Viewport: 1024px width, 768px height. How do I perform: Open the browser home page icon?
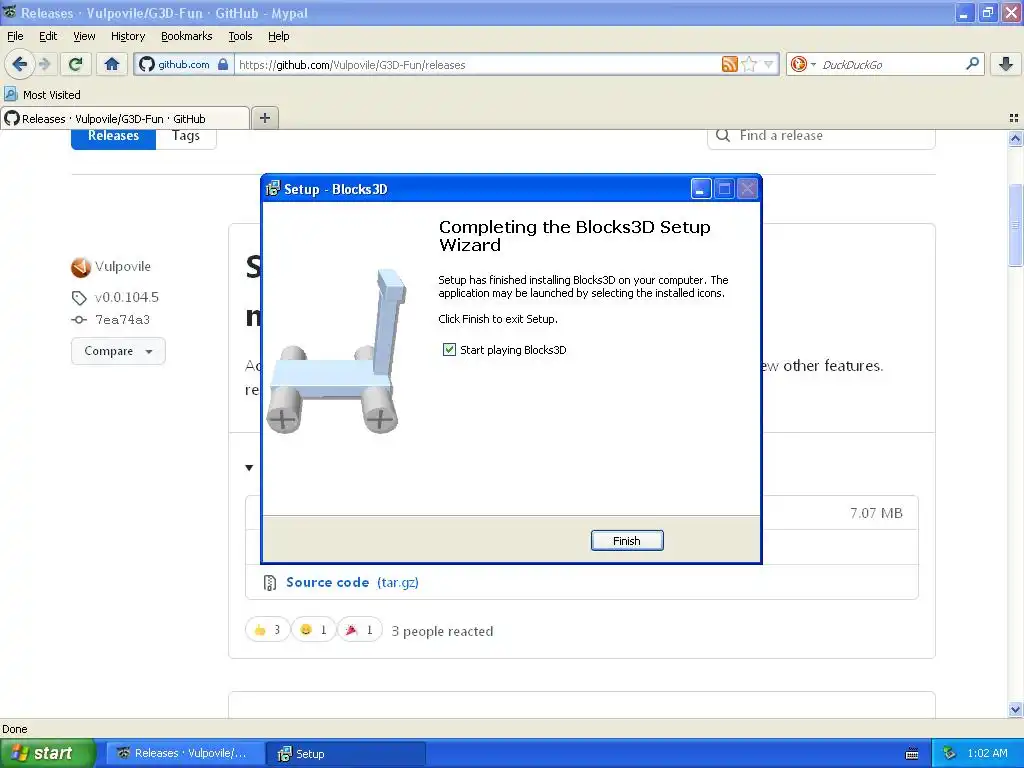(x=112, y=64)
